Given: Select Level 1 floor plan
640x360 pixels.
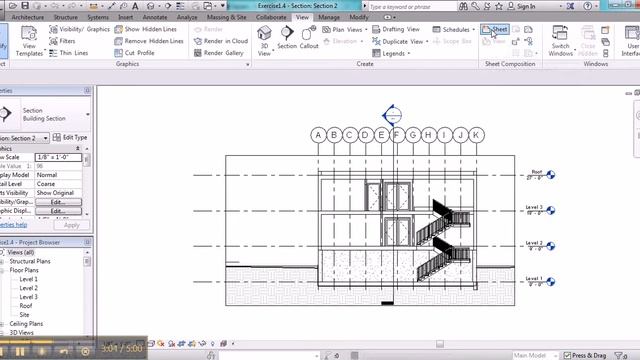Looking at the screenshot, I should 28,279.
